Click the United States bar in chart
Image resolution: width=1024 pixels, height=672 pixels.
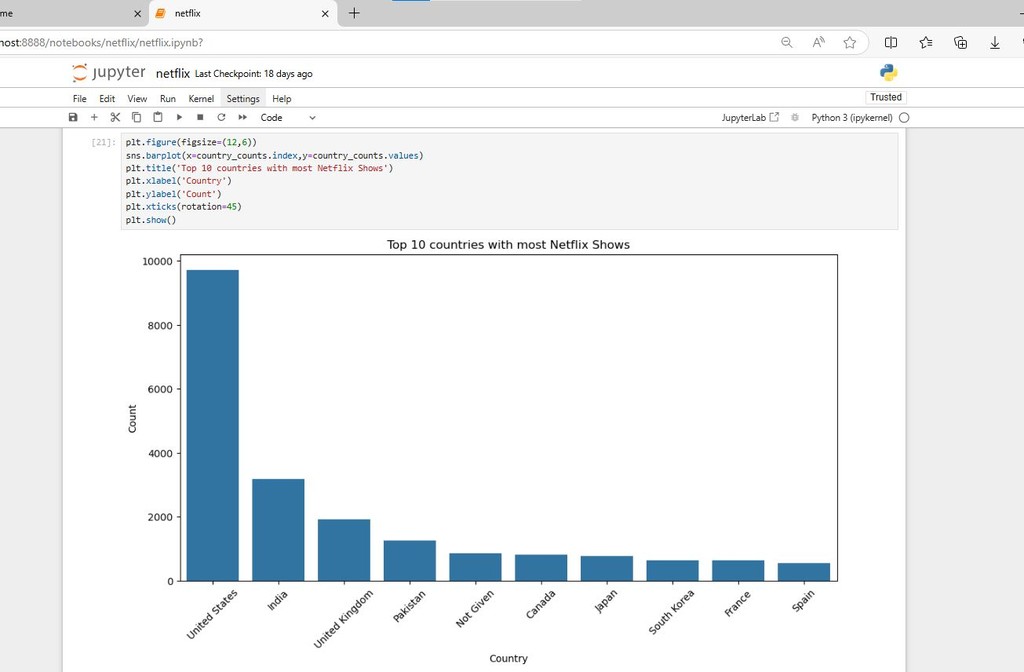point(213,425)
